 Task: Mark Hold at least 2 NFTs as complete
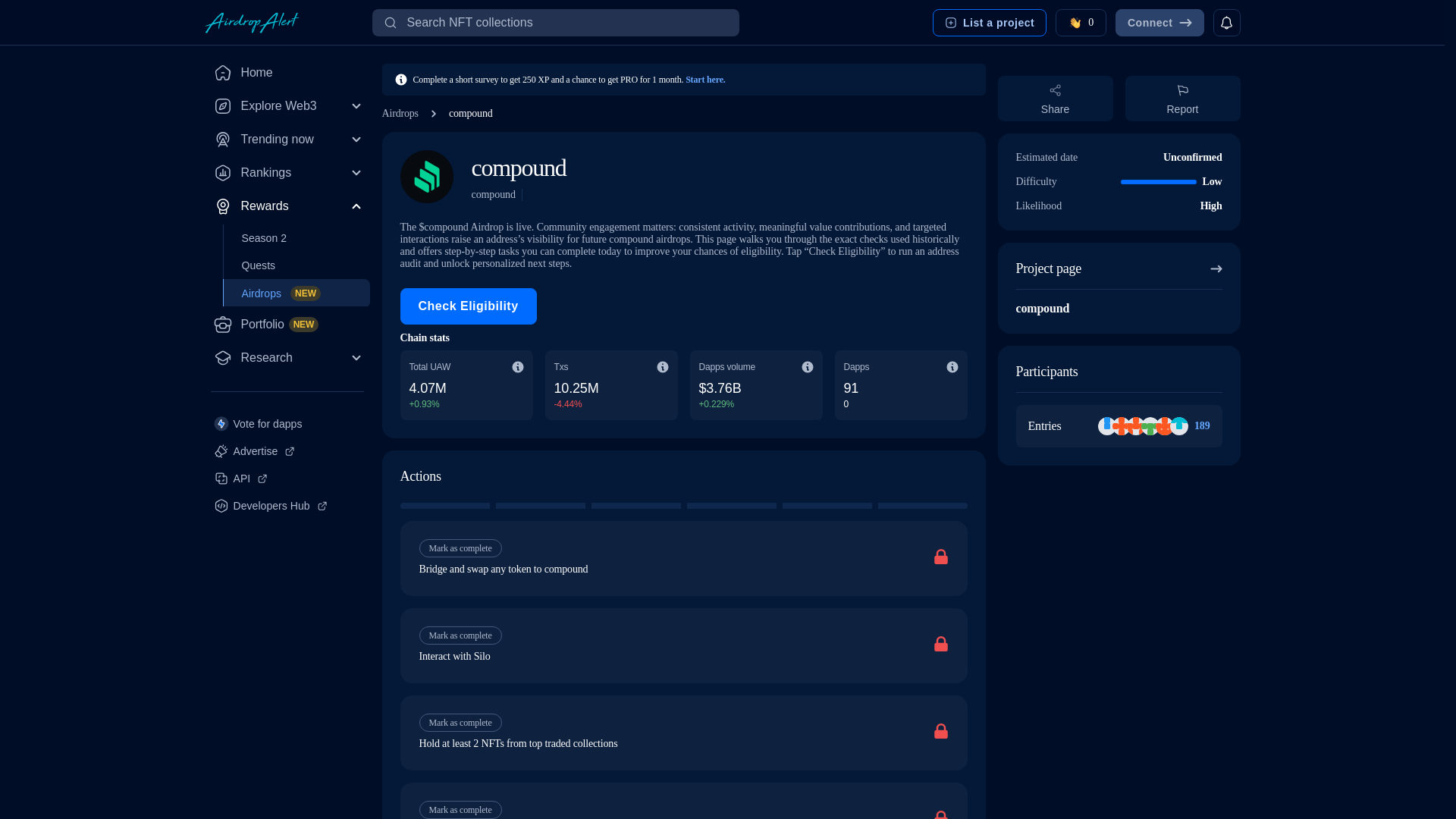point(460,723)
